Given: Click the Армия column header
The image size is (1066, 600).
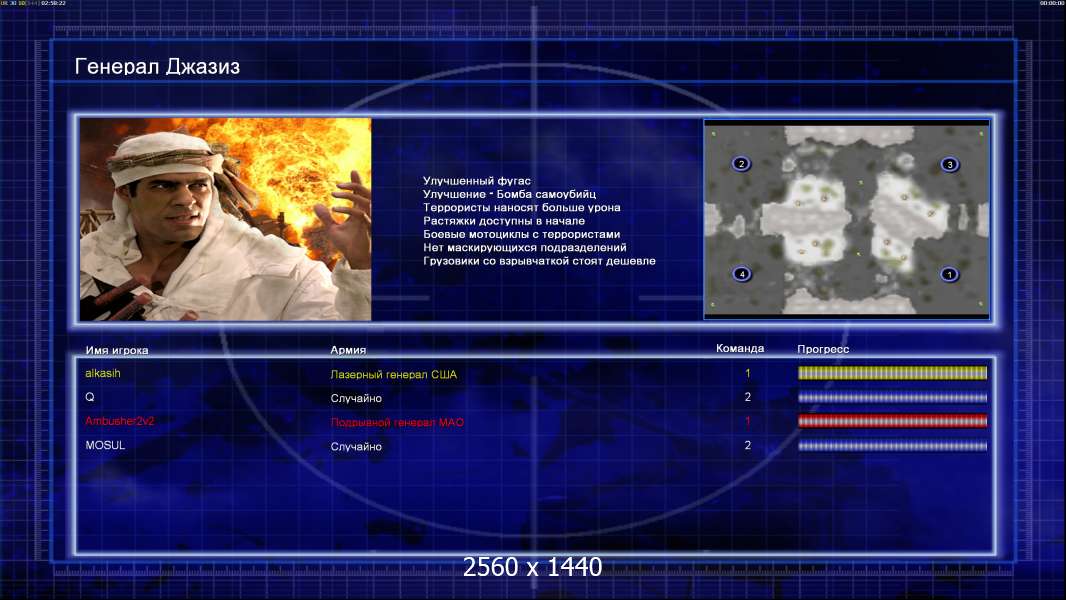Looking at the screenshot, I should pyautogui.click(x=348, y=350).
